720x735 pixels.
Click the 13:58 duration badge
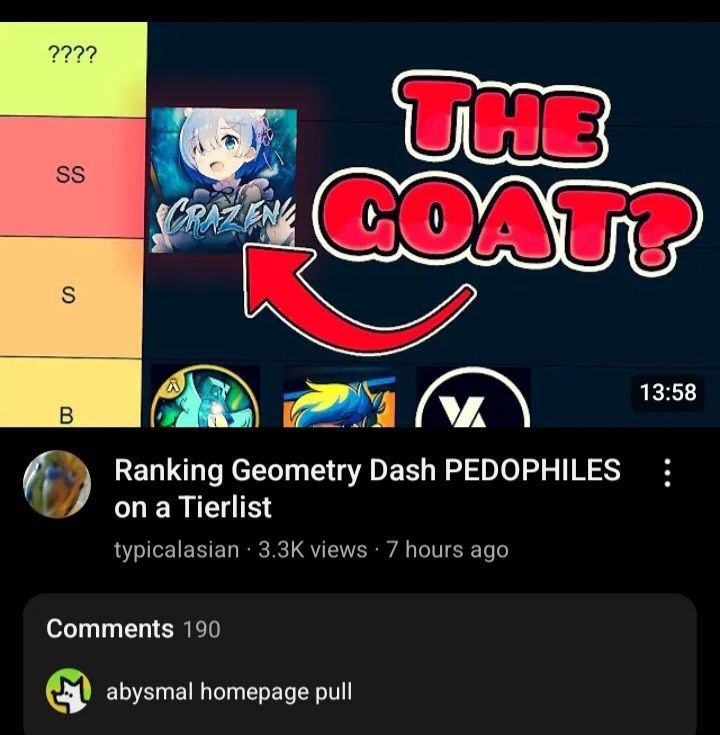pos(668,392)
